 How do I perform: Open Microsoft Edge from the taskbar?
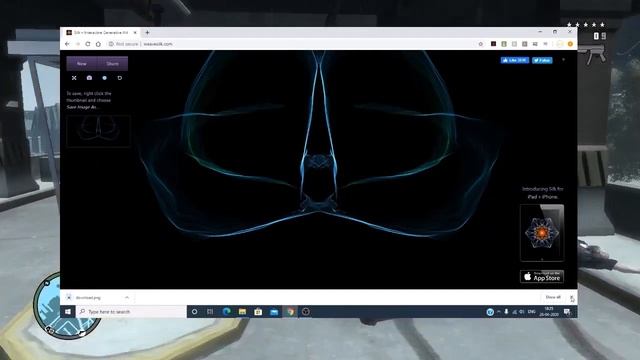coord(227,312)
